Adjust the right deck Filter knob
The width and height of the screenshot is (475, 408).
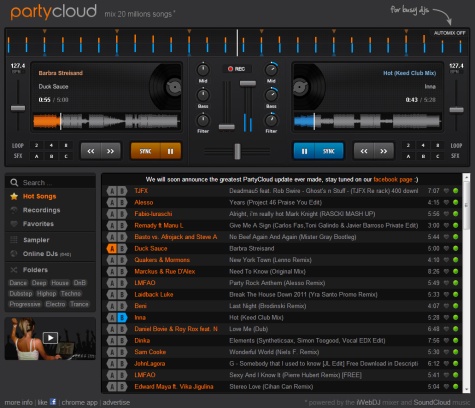(271, 120)
